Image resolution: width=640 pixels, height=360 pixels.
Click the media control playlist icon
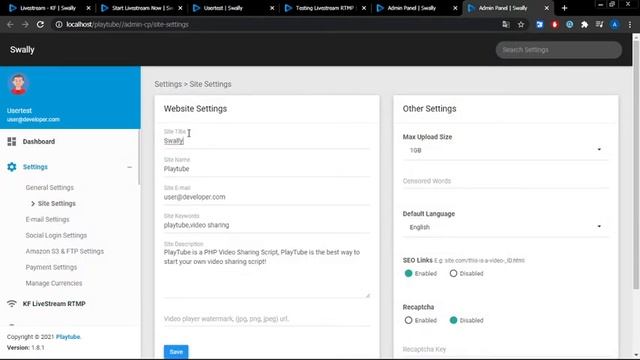click(x=599, y=24)
